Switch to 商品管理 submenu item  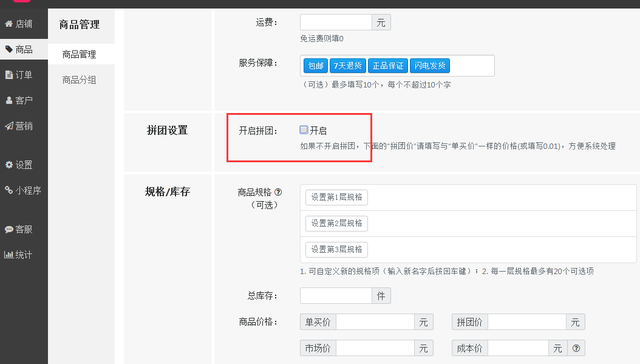pyautogui.click(x=79, y=54)
